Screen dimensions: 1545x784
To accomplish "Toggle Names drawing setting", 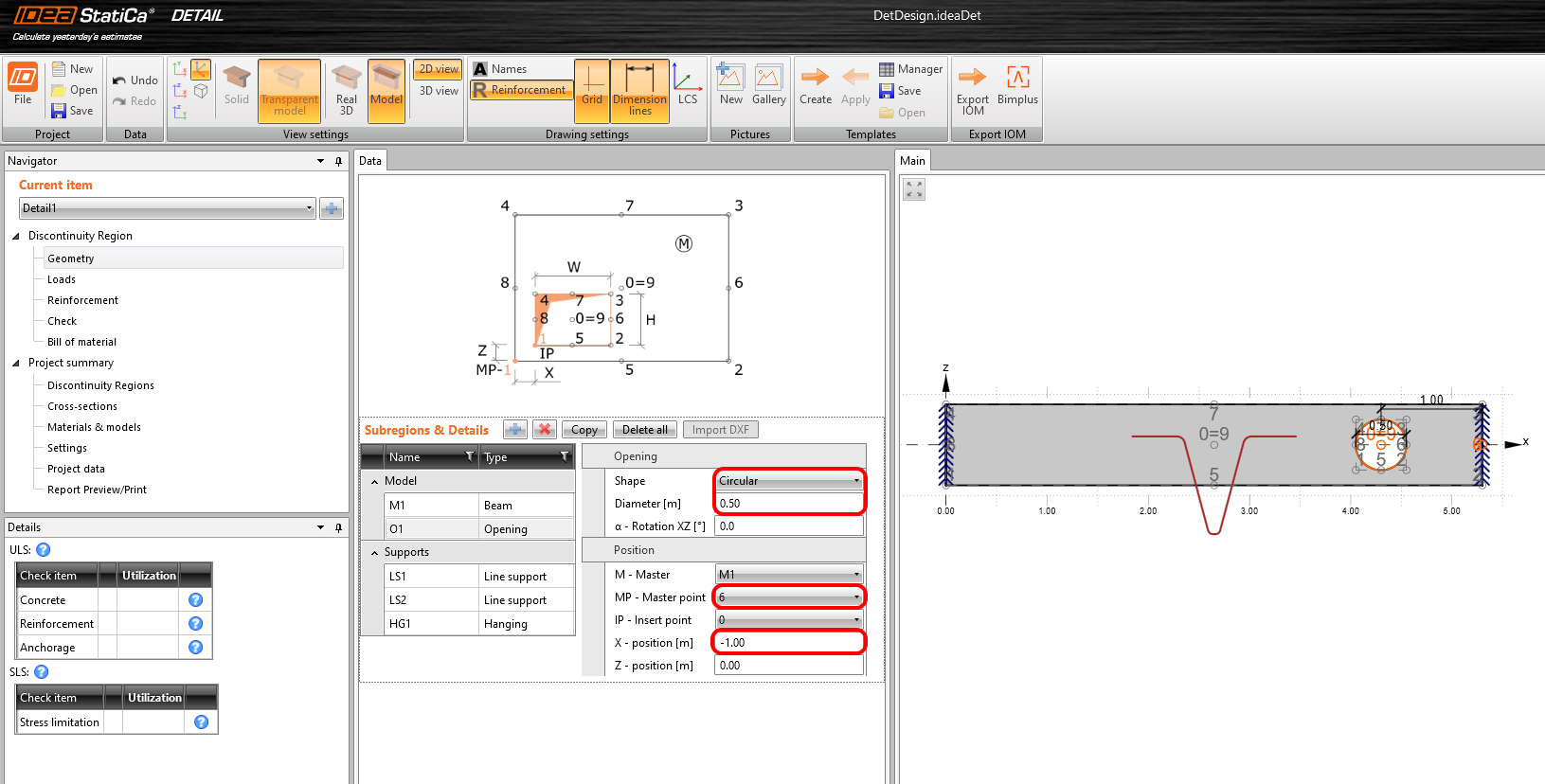I will tap(501, 69).
